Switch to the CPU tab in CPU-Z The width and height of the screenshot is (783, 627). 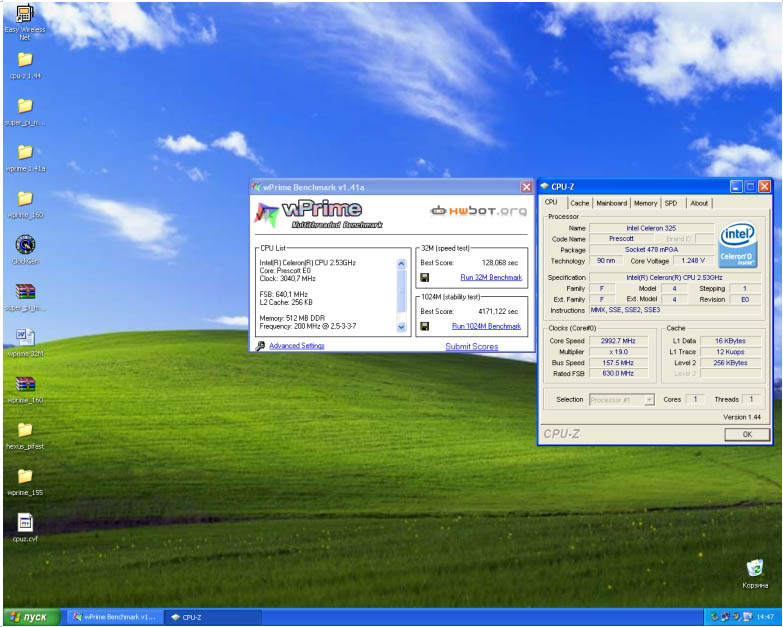coord(551,202)
